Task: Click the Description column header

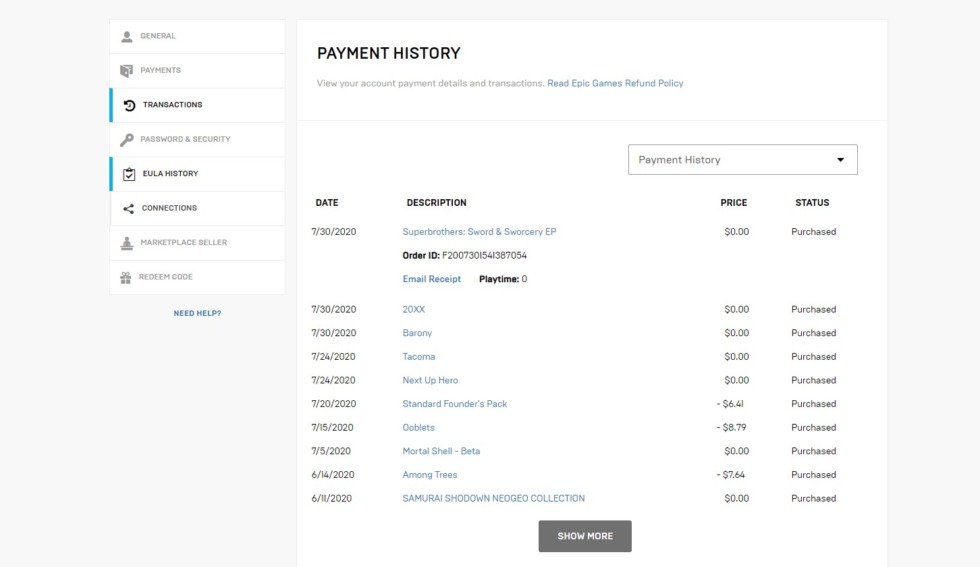Action: pyautogui.click(x=436, y=203)
